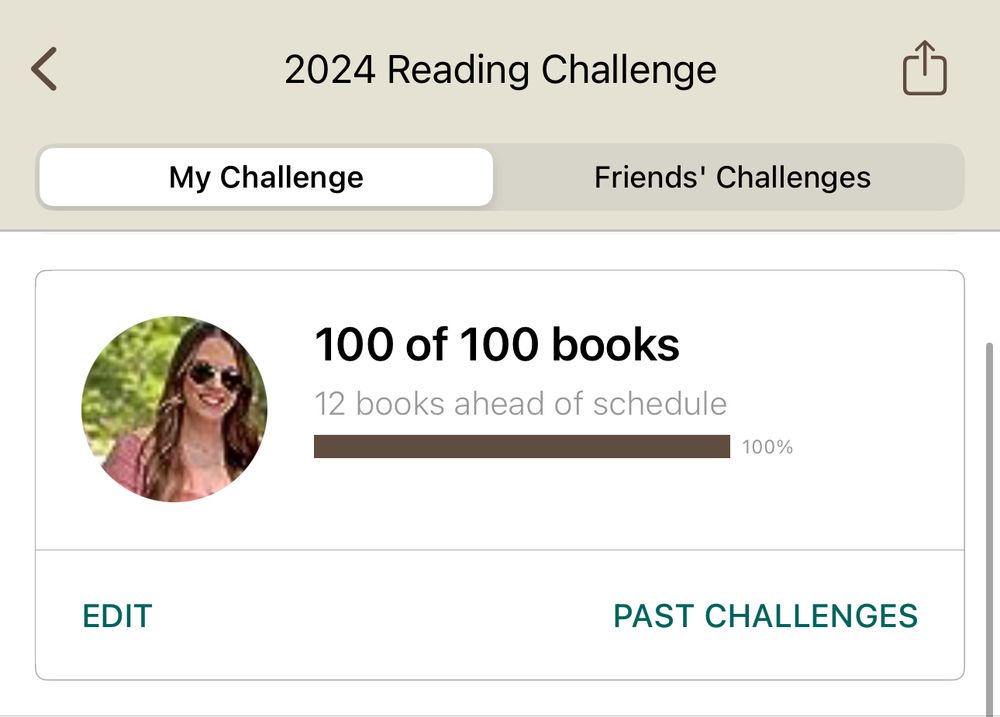Tap the share icon in the header

[924, 69]
